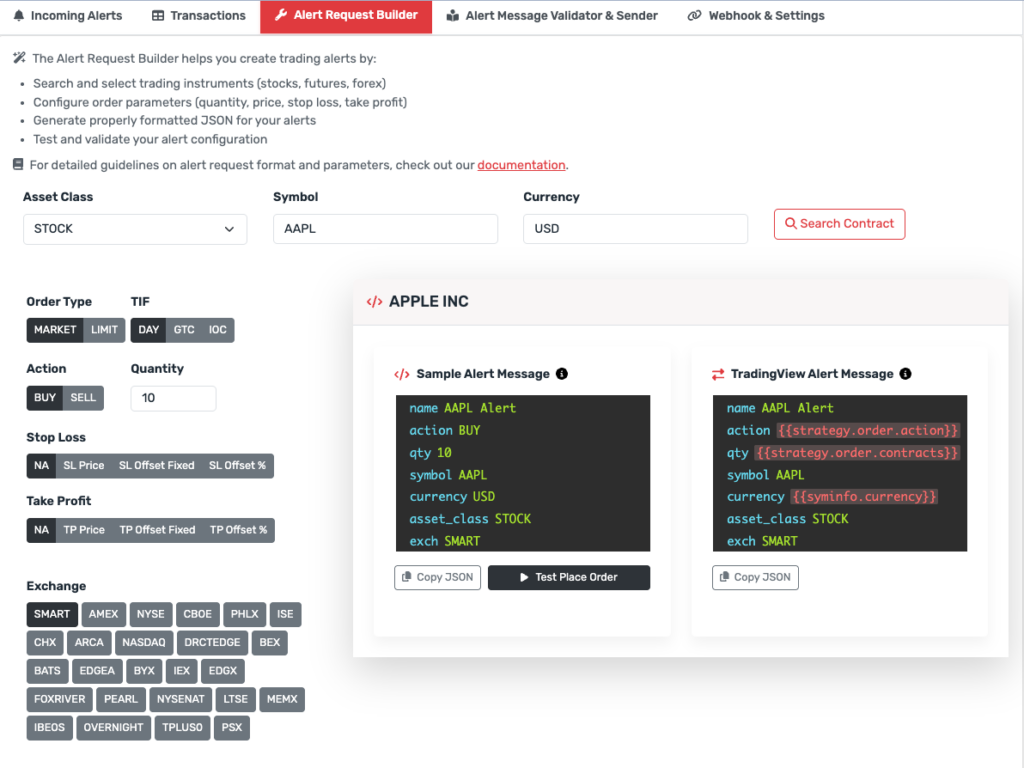Image resolution: width=1024 pixels, height=768 pixels.
Task: Click the swap arrows icon beside TradingView Alert Message
Action: [x=718, y=374]
